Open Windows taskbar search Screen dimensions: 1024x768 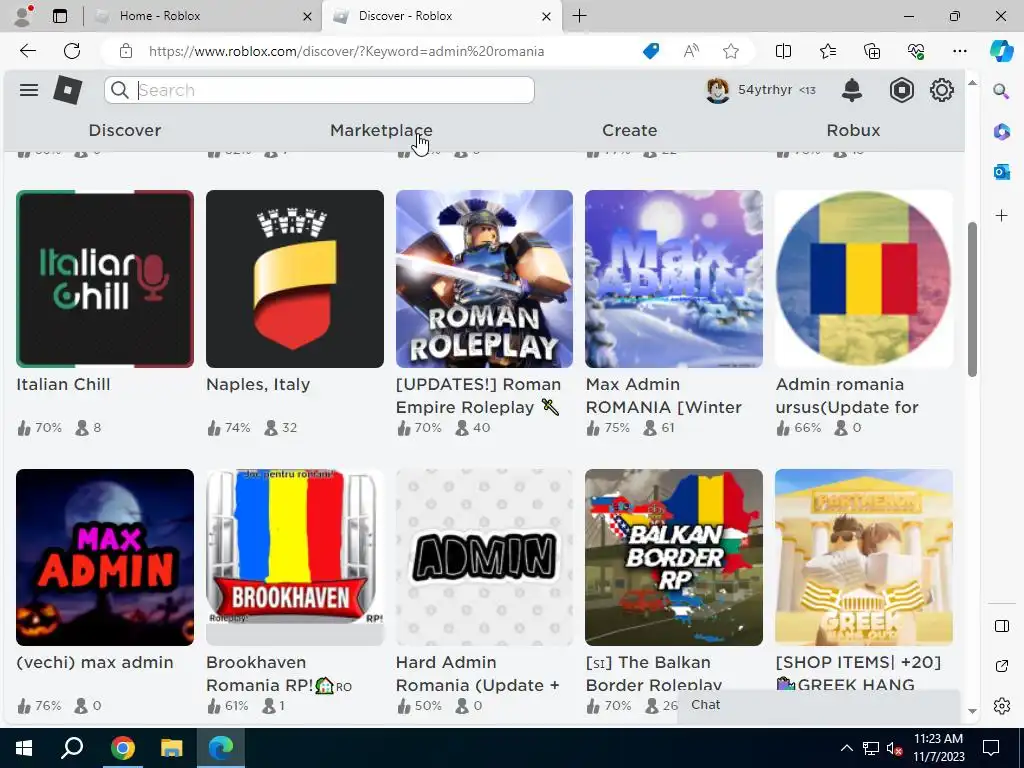(x=72, y=748)
